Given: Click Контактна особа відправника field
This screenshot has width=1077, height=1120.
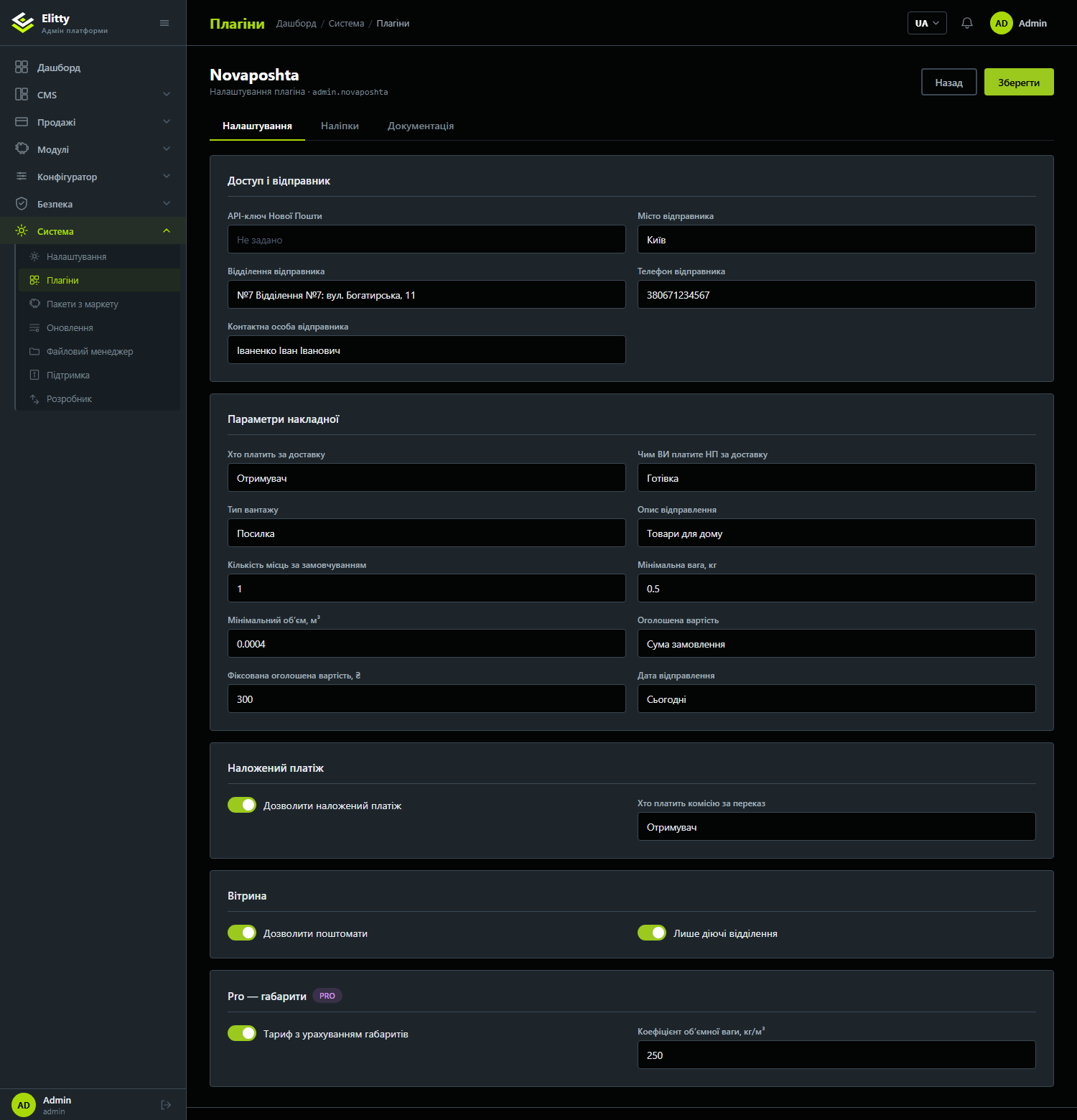Looking at the screenshot, I should click(426, 350).
